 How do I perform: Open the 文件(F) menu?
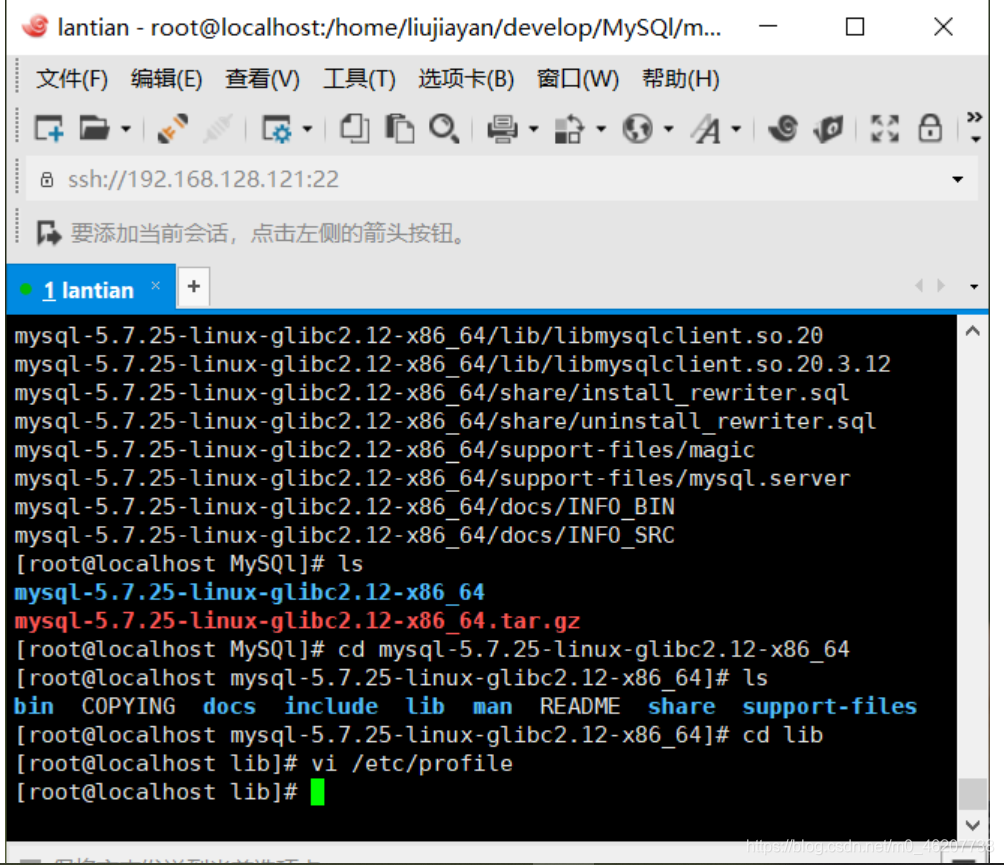72,79
